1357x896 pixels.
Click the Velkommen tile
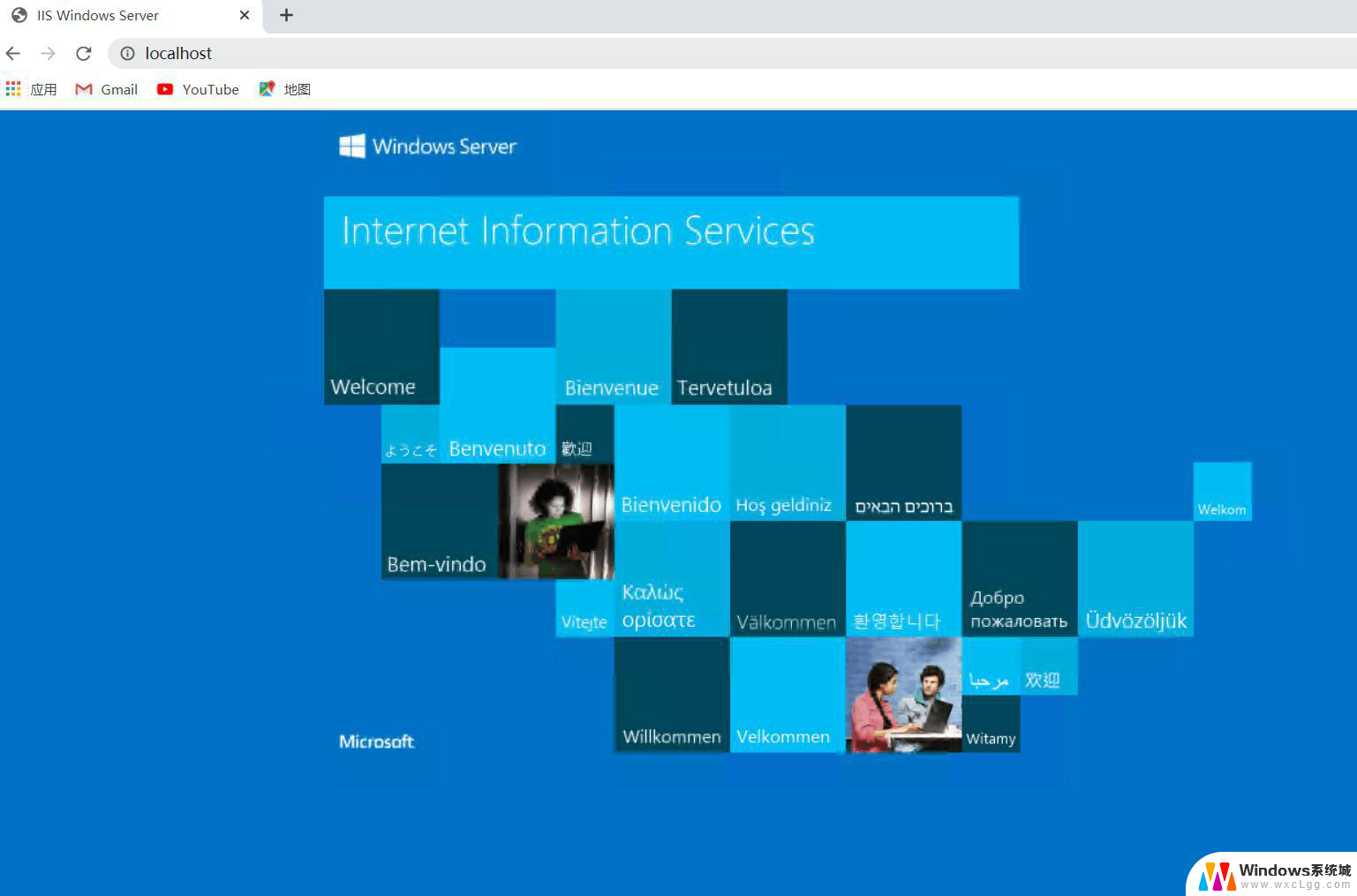point(788,695)
